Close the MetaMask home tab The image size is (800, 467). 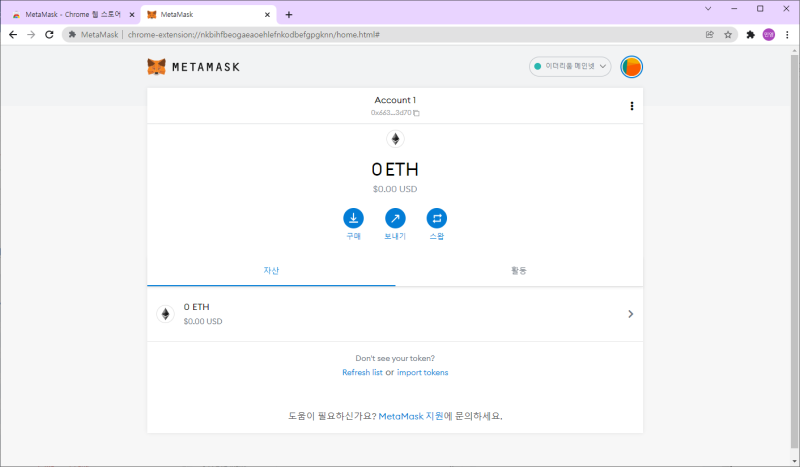pos(267,15)
